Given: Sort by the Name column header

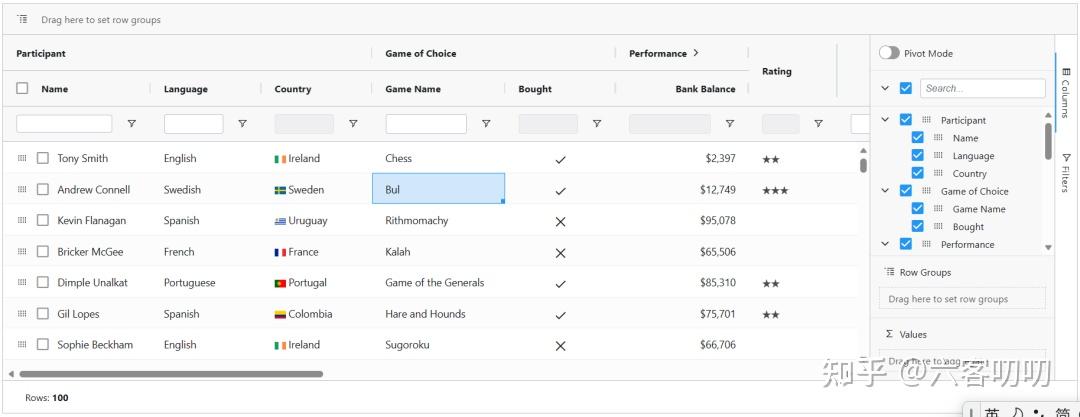Looking at the screenshot, I should coord(54,89).
